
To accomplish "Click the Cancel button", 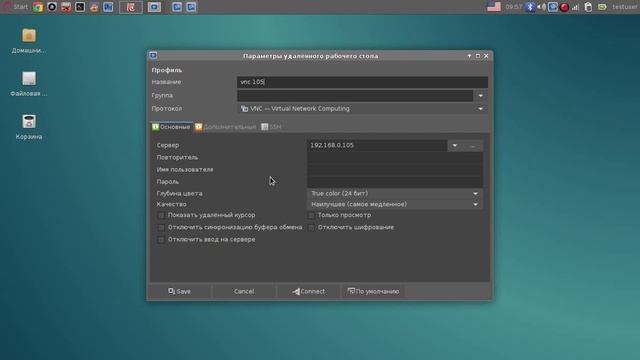I will click(244, 291).
